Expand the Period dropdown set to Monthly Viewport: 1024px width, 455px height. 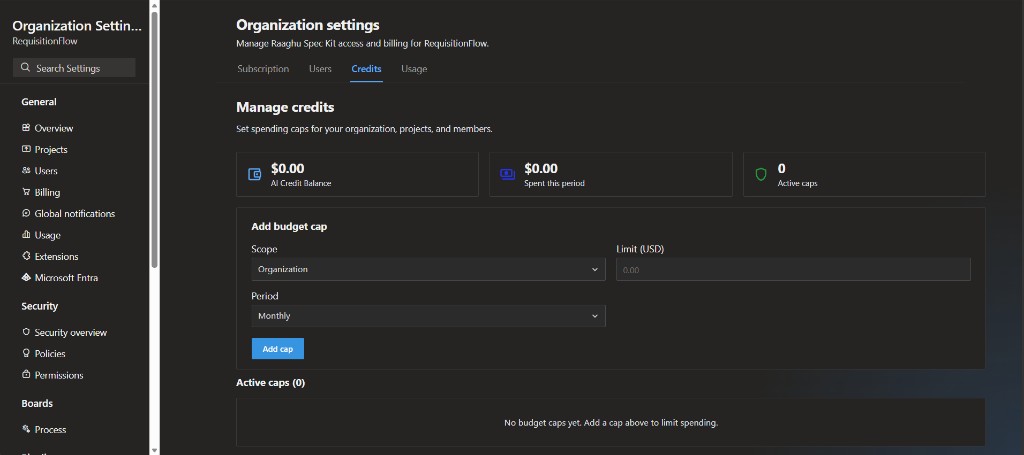[428, 316]
